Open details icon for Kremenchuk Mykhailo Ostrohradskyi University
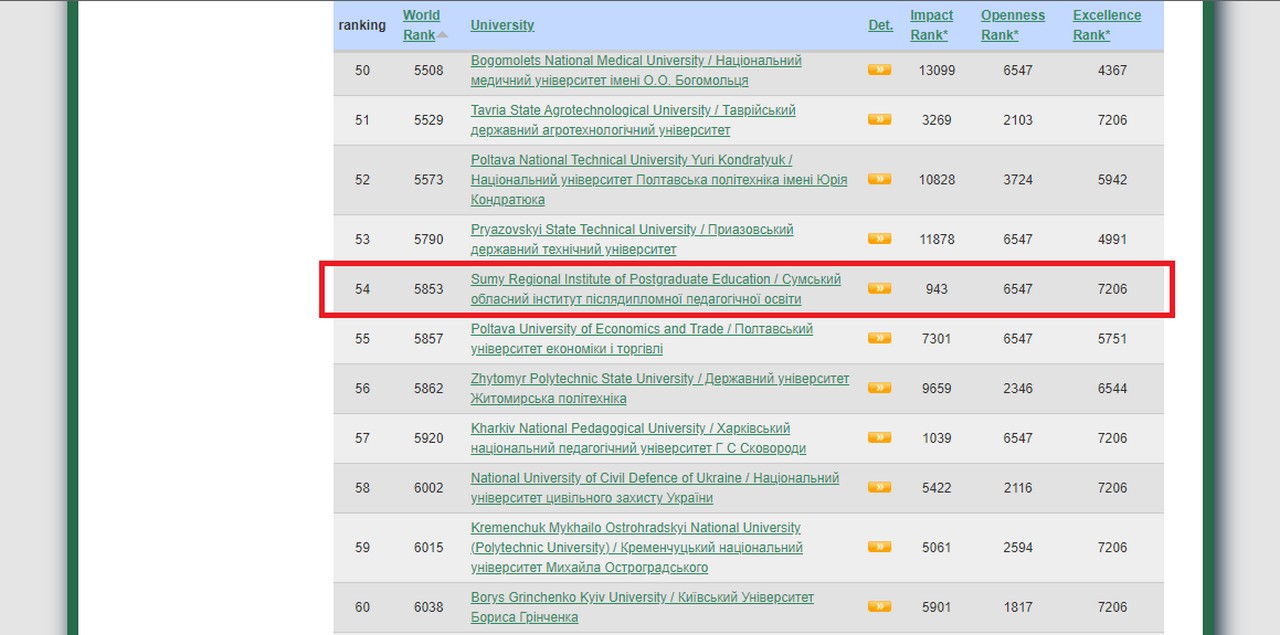 [x=879, y=547]
